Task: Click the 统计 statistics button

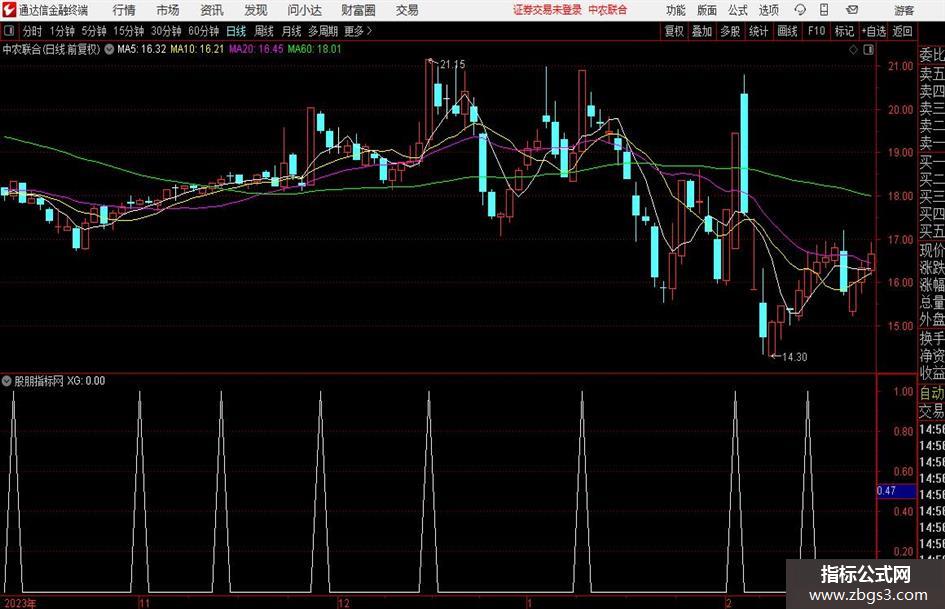Action: pyautogui.click(x=758, y=31)
